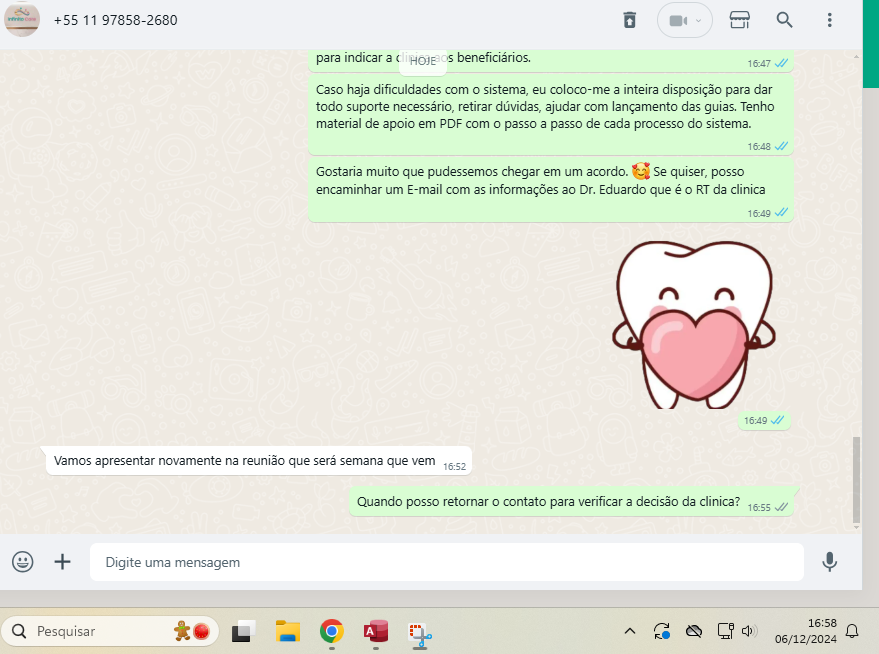Open contact info for +55 11 97858-2680
This screenshot has width=879, height=654.
tap(115, 20)
